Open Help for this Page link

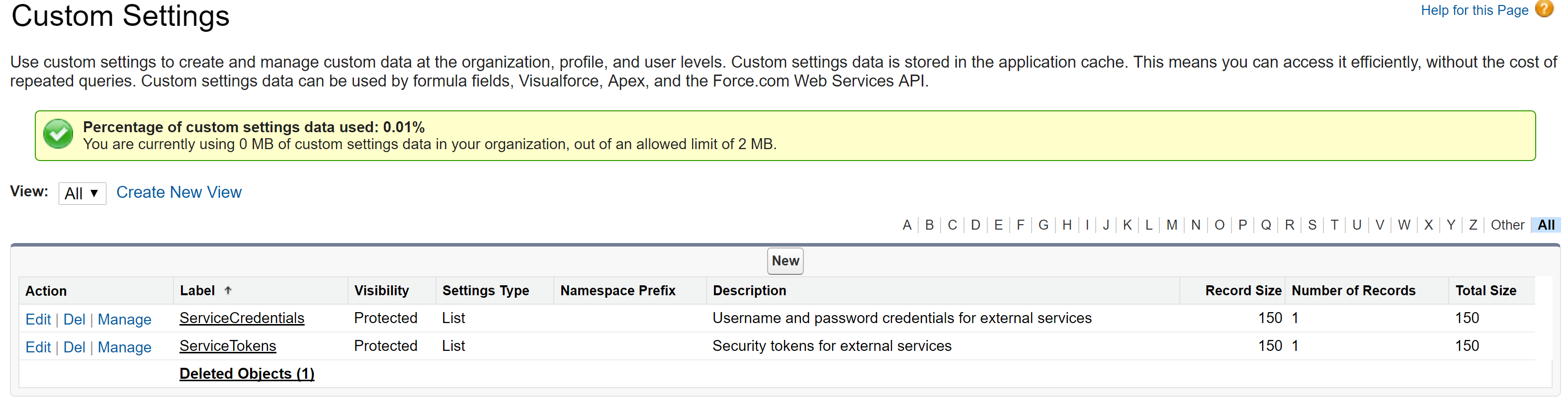1474,10
